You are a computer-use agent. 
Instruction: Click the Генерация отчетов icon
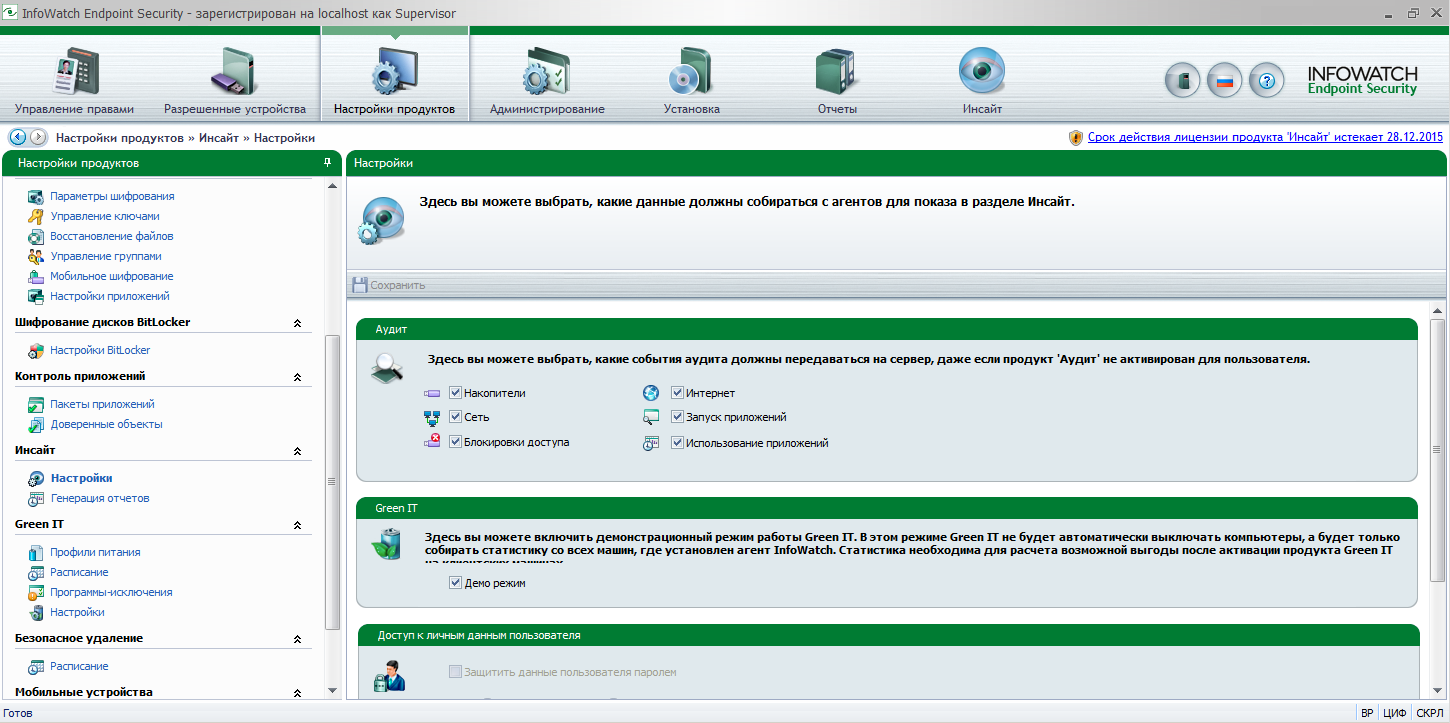(36, 499)
